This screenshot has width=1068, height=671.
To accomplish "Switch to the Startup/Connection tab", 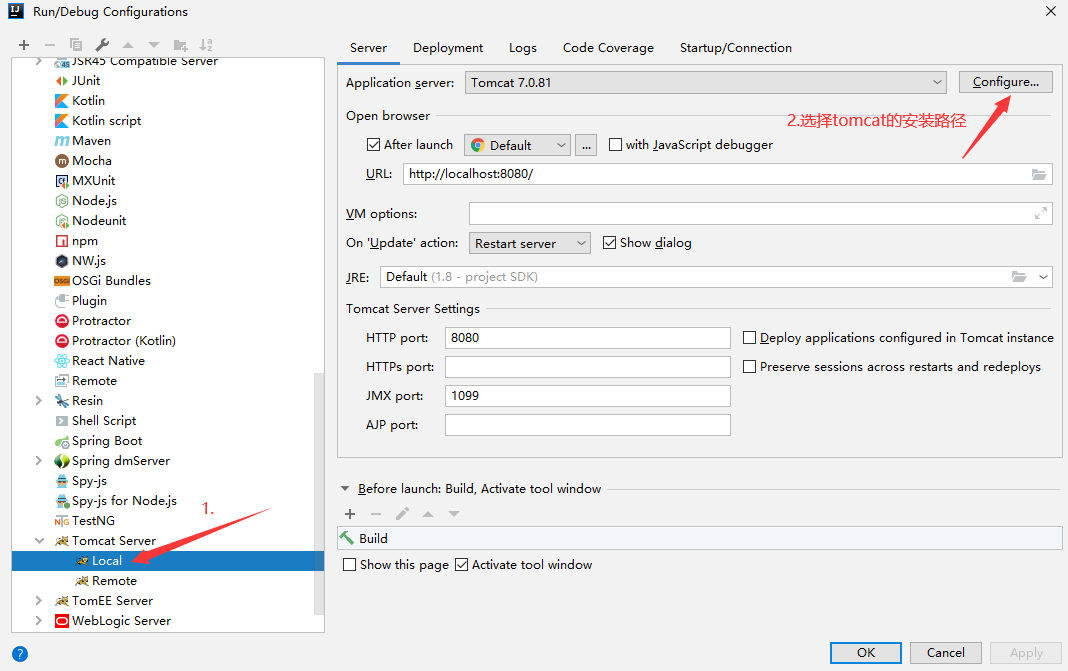I will tap(736, 48).
